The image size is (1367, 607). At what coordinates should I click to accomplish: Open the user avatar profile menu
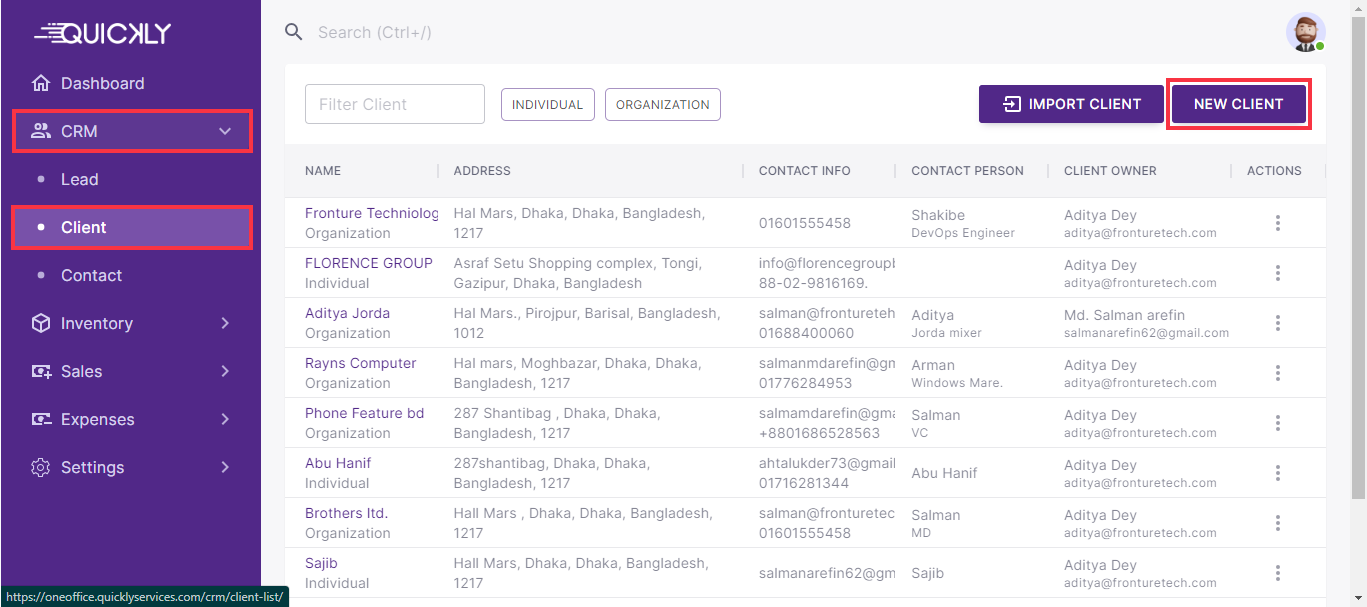click(1305, 32)
